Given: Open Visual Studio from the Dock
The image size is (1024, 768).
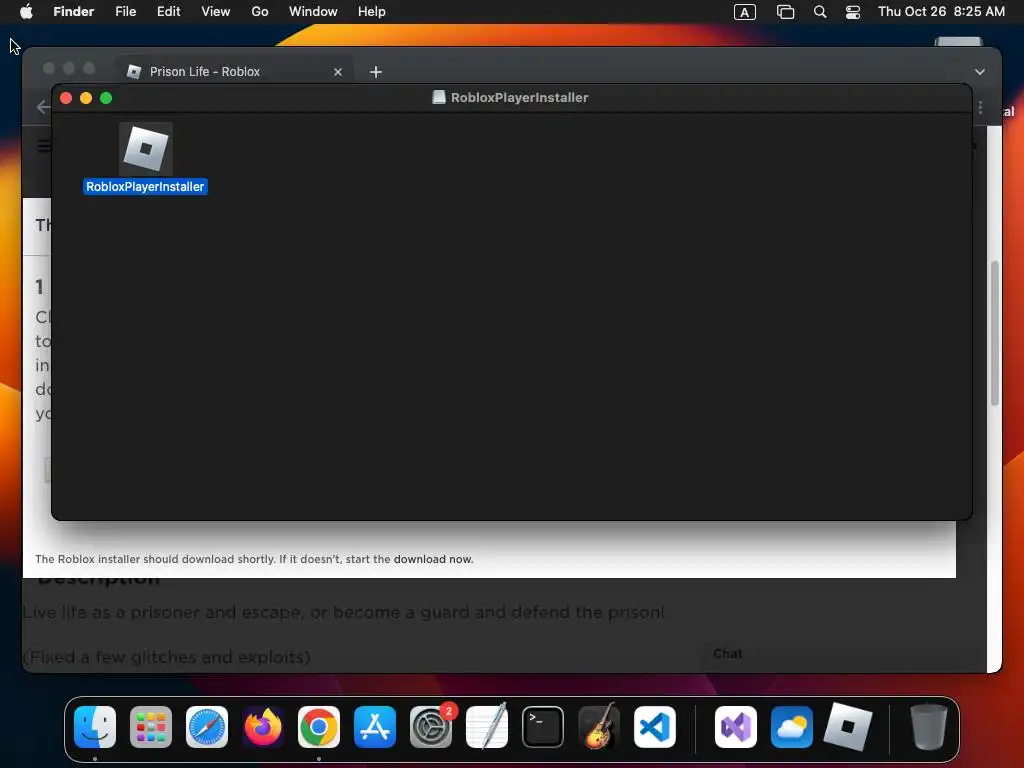Looking at the screenshot, I should point(736,727).
